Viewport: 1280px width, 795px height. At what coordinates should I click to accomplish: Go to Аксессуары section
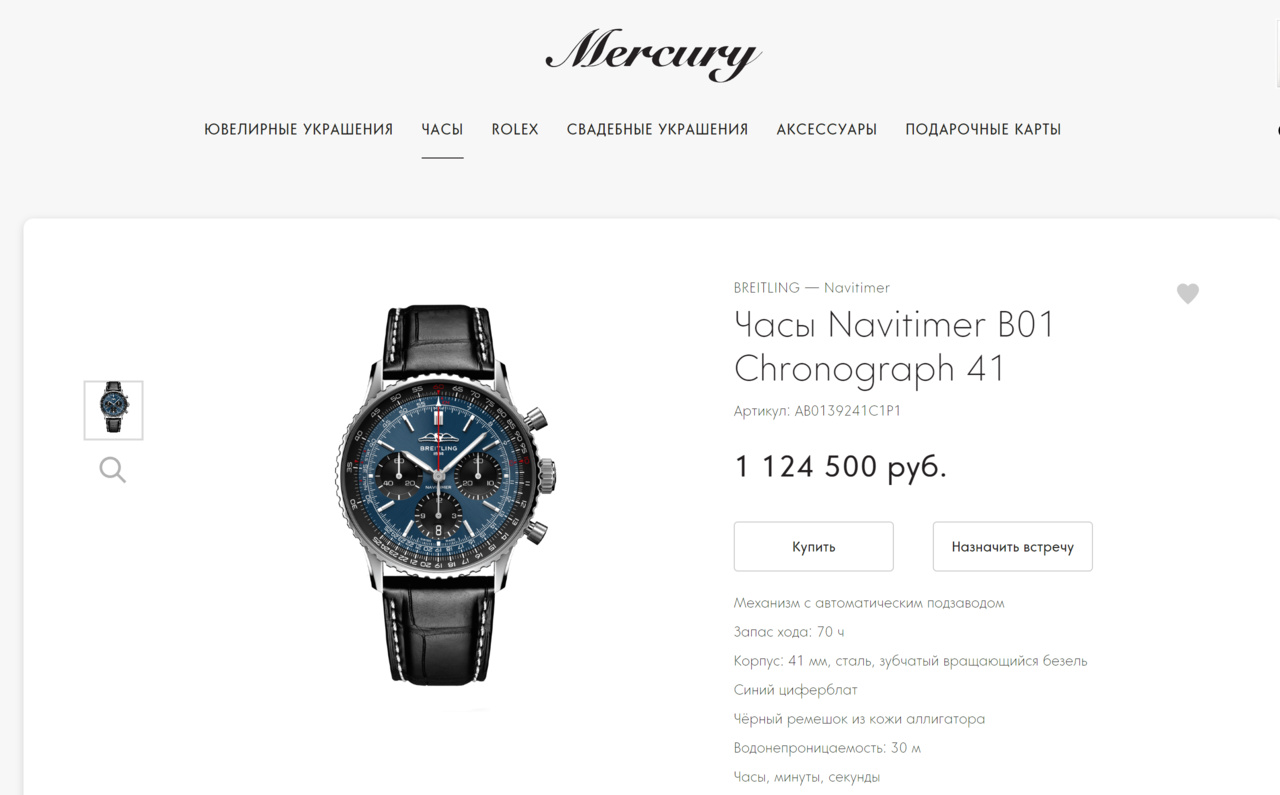click(827, 129)
